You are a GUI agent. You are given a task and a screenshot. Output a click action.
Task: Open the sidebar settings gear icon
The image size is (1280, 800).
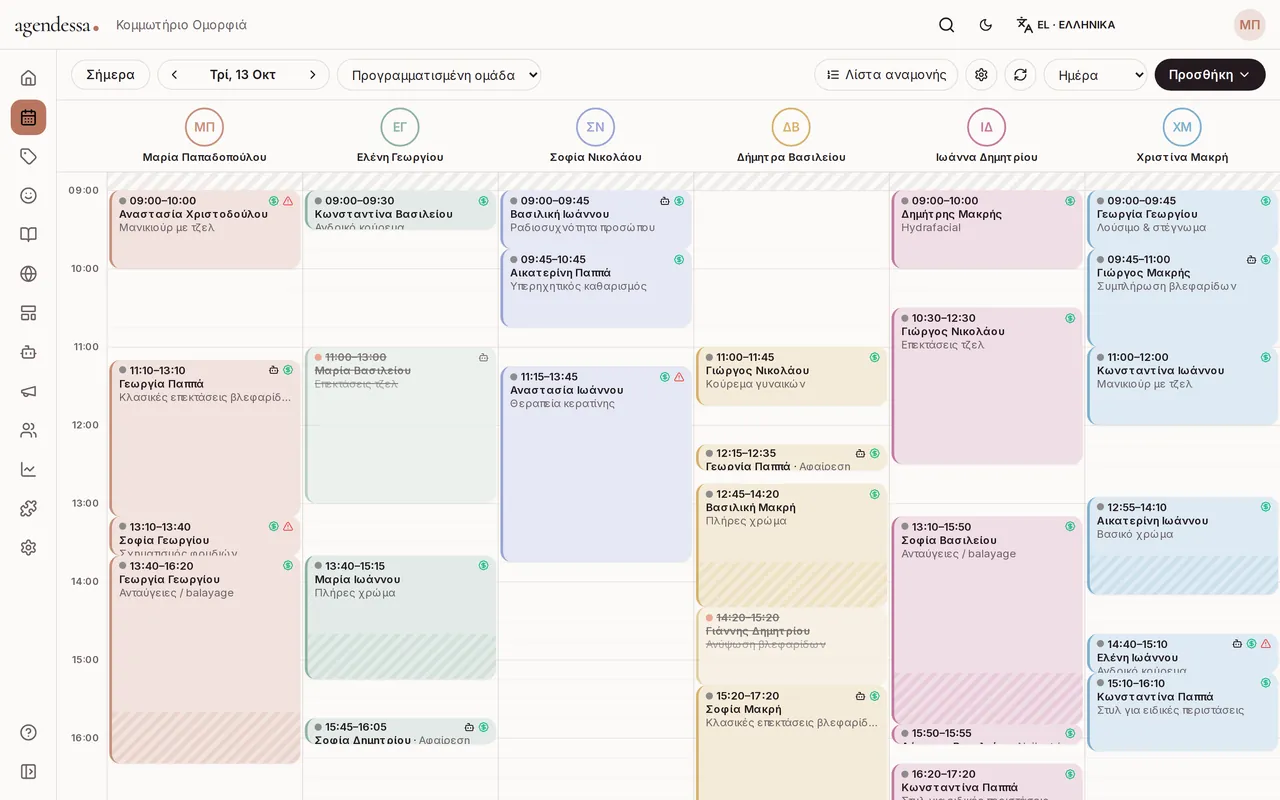[x=28, y=547]
